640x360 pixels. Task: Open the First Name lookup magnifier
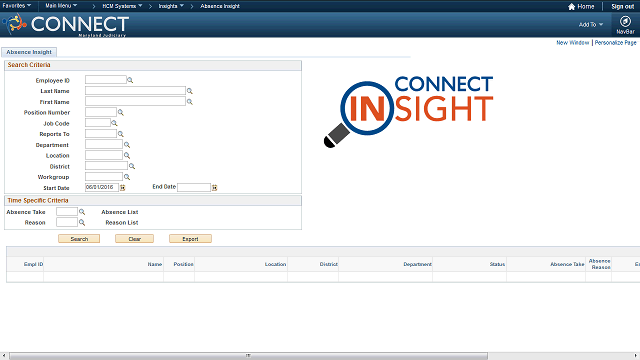coord(189,102)
